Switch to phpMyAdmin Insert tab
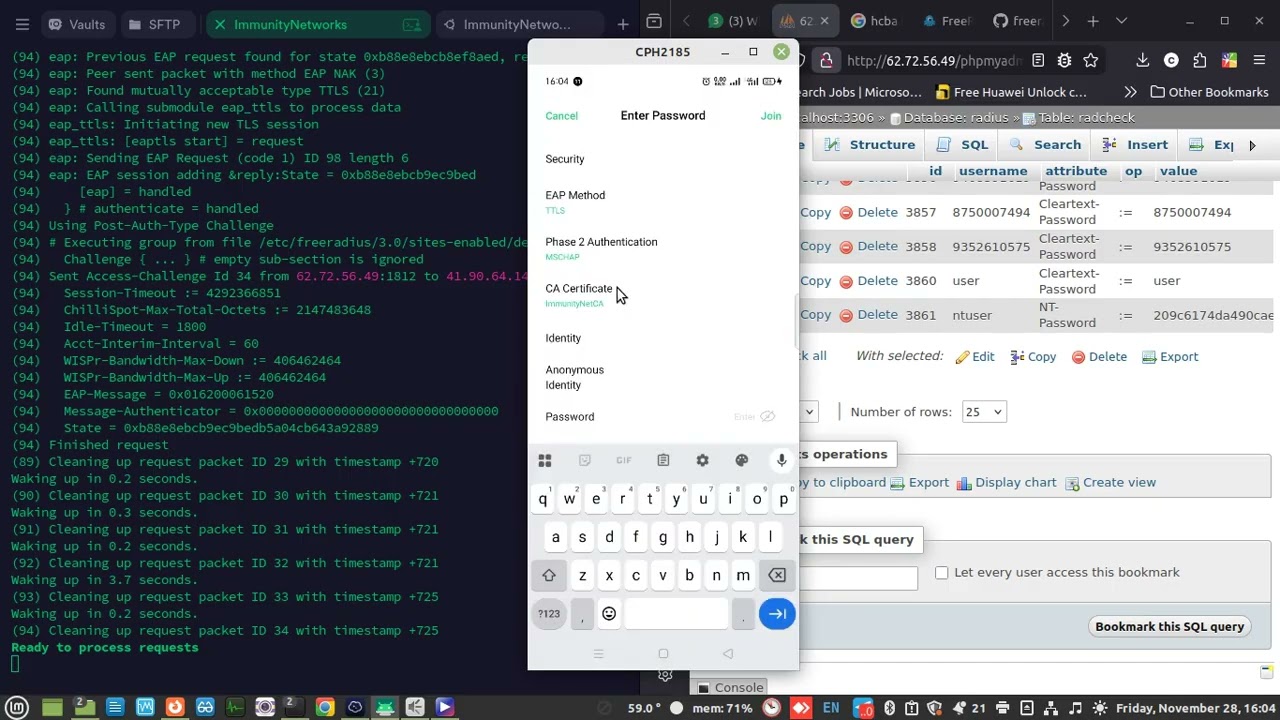The height and width of the screenshot is (720, 1280). pos(1135,145)
